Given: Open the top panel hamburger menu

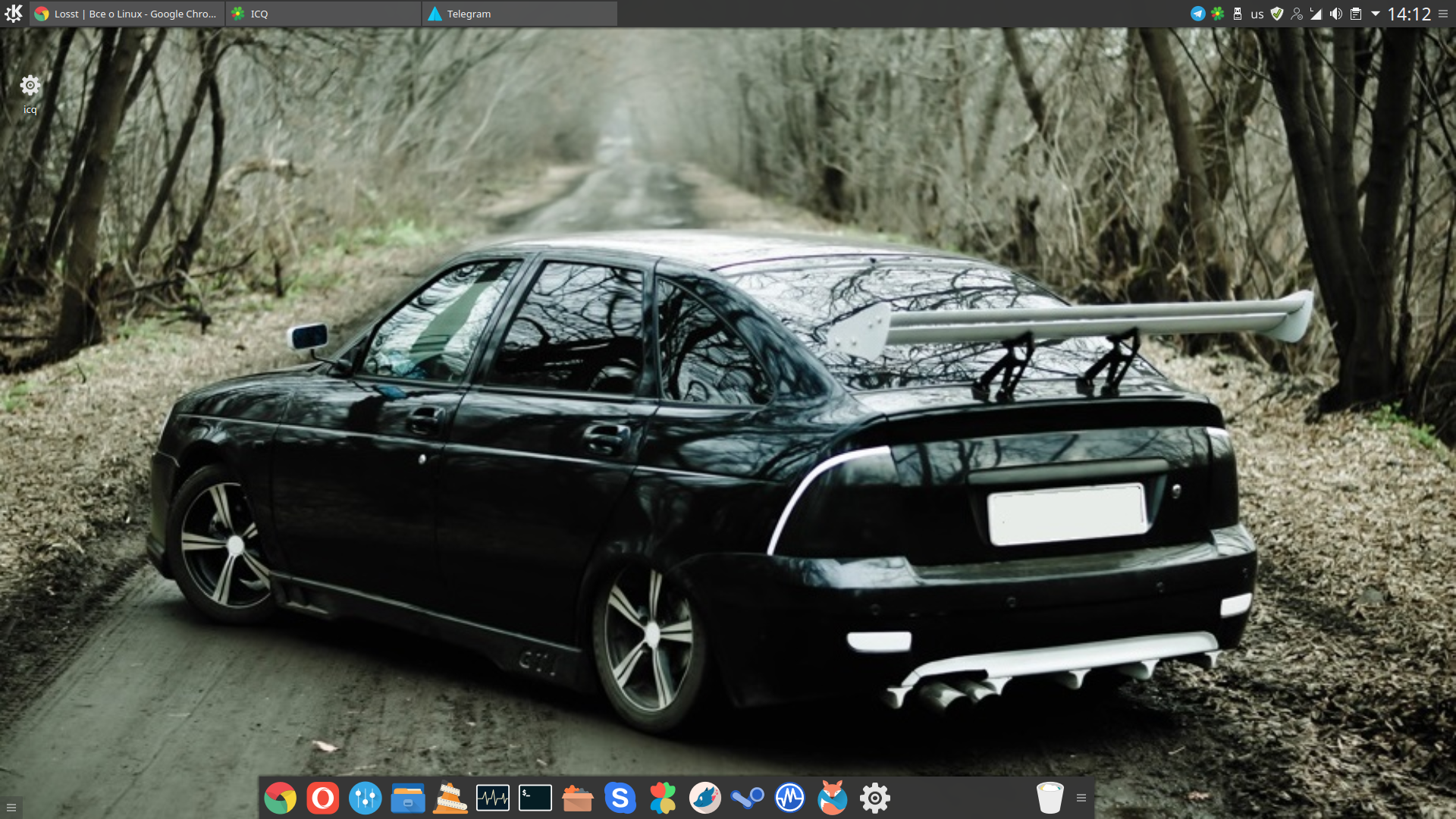Looking at the screenshot, I should [x=1442, y=14].
